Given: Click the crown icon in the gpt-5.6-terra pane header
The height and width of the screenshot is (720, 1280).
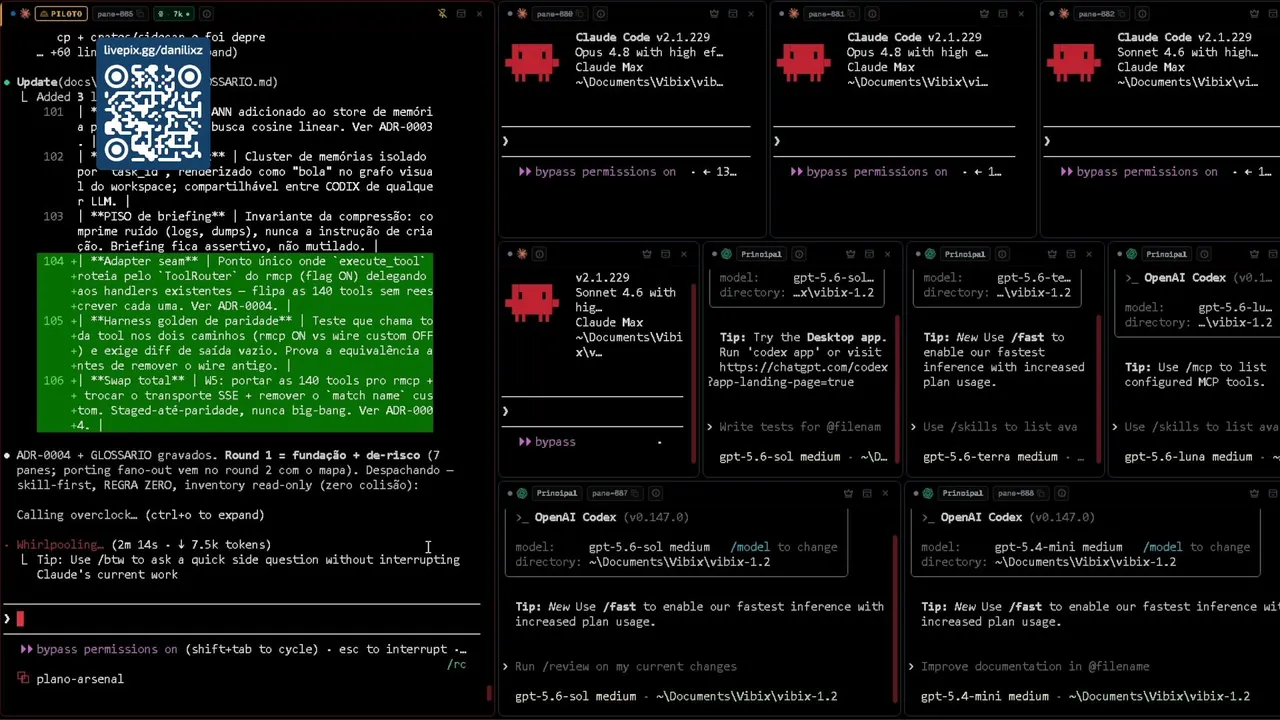Looking at the screenshot, I should point(1052,254).
